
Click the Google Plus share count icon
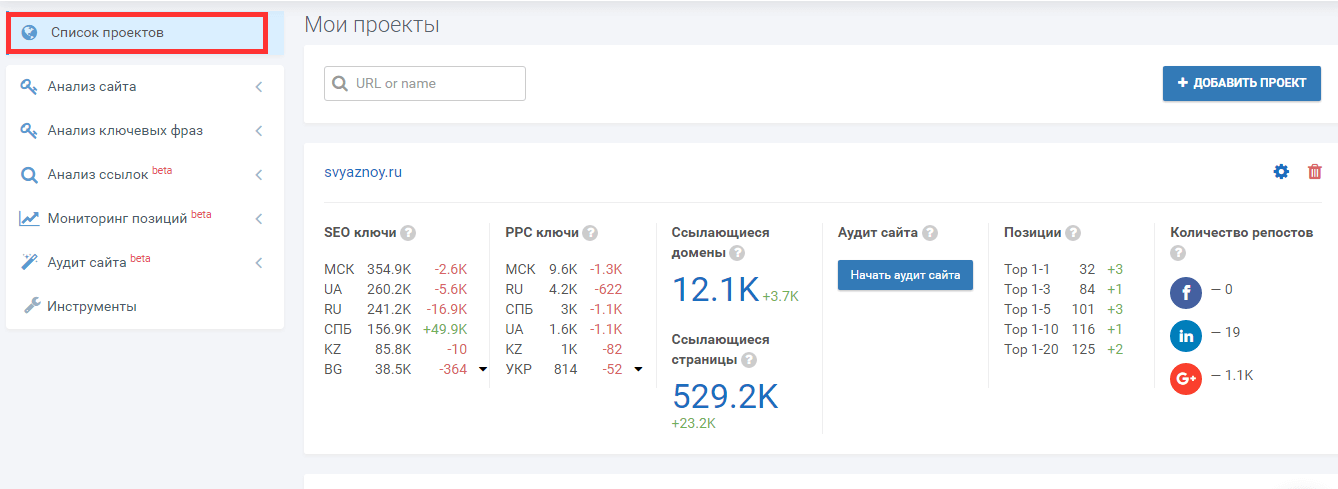pos(1186,379)
